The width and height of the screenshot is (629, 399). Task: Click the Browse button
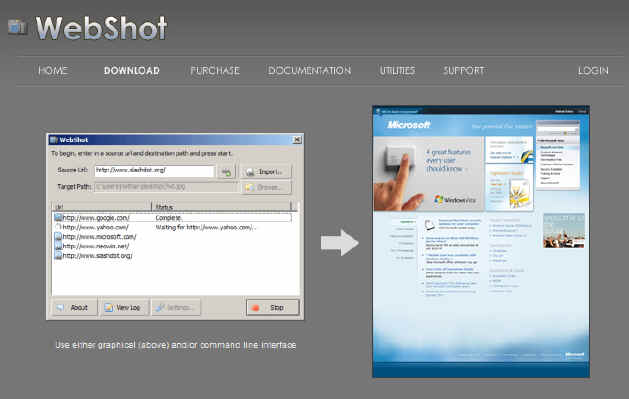click(x=266, y=187)
